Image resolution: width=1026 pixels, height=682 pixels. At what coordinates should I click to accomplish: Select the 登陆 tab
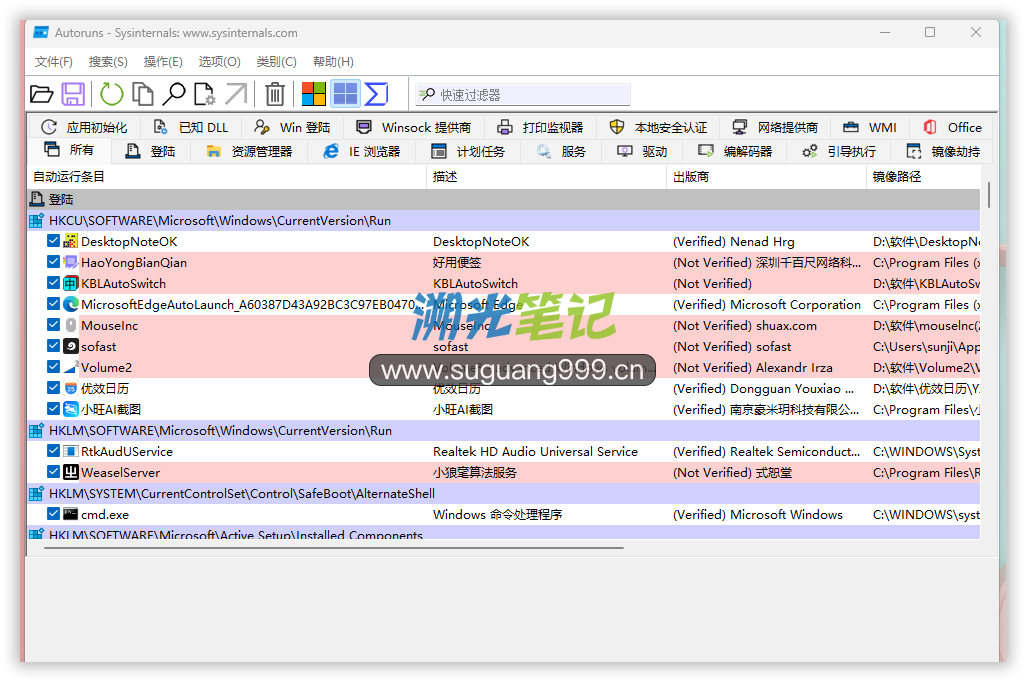coord(150,151)
